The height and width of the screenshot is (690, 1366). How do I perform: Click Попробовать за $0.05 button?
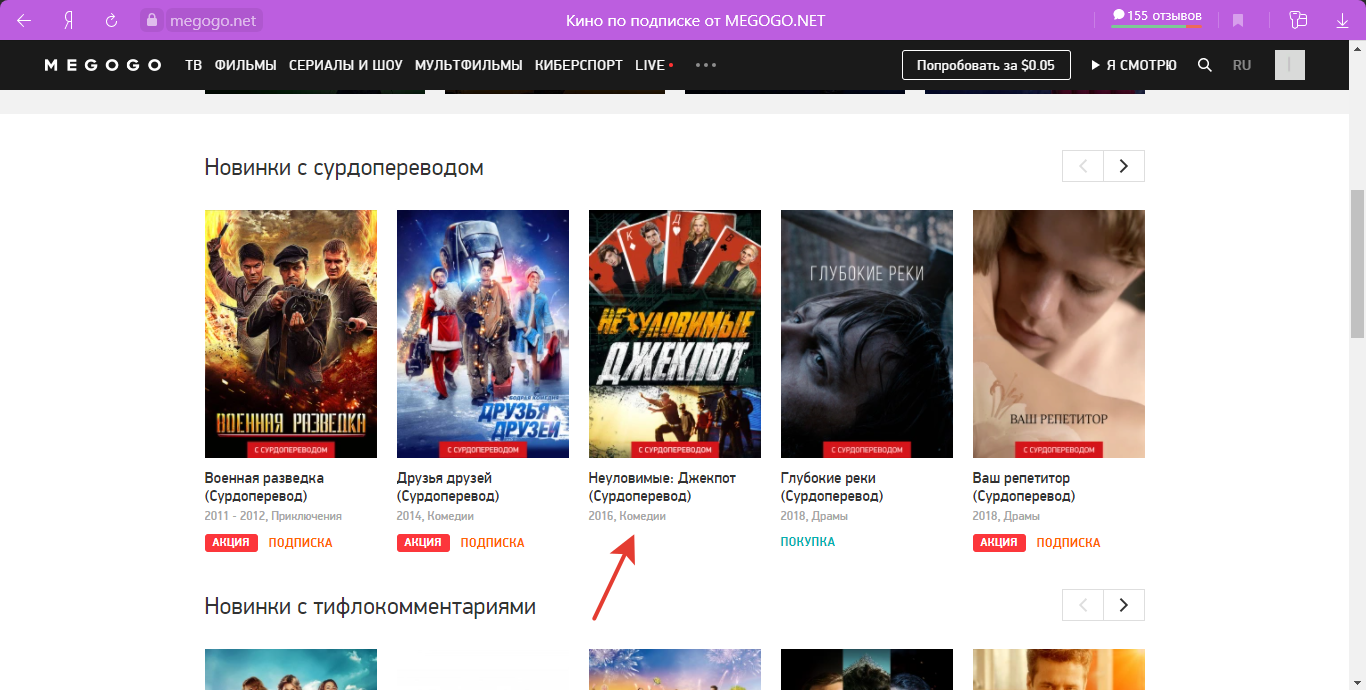point(986,65)
